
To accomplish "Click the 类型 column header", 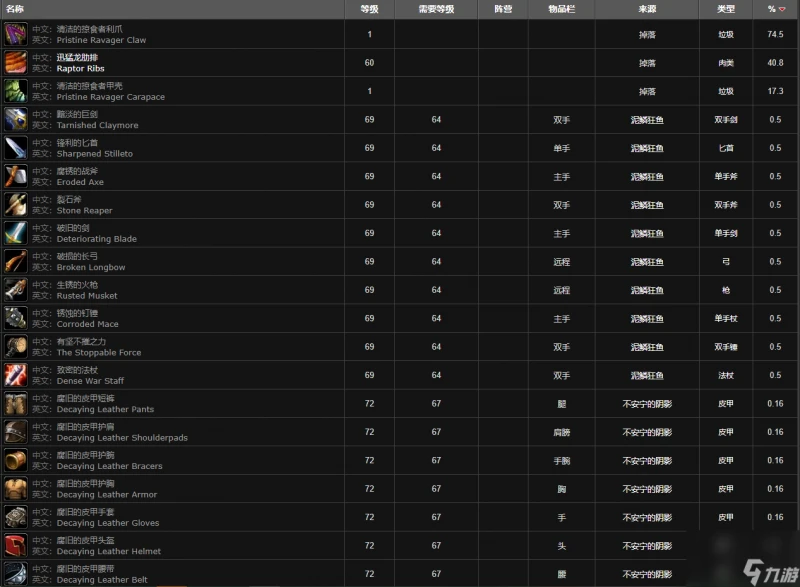I will 725,9.
